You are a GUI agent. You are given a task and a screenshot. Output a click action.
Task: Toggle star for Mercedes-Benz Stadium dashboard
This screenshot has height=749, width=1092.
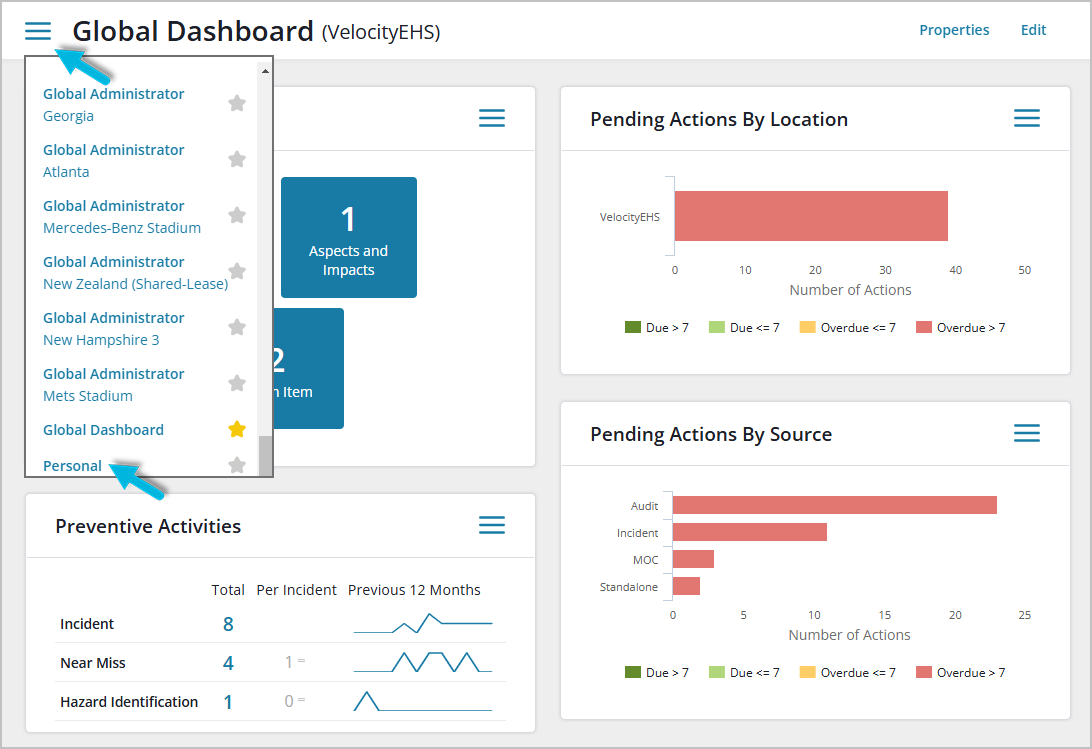[237, 215]
